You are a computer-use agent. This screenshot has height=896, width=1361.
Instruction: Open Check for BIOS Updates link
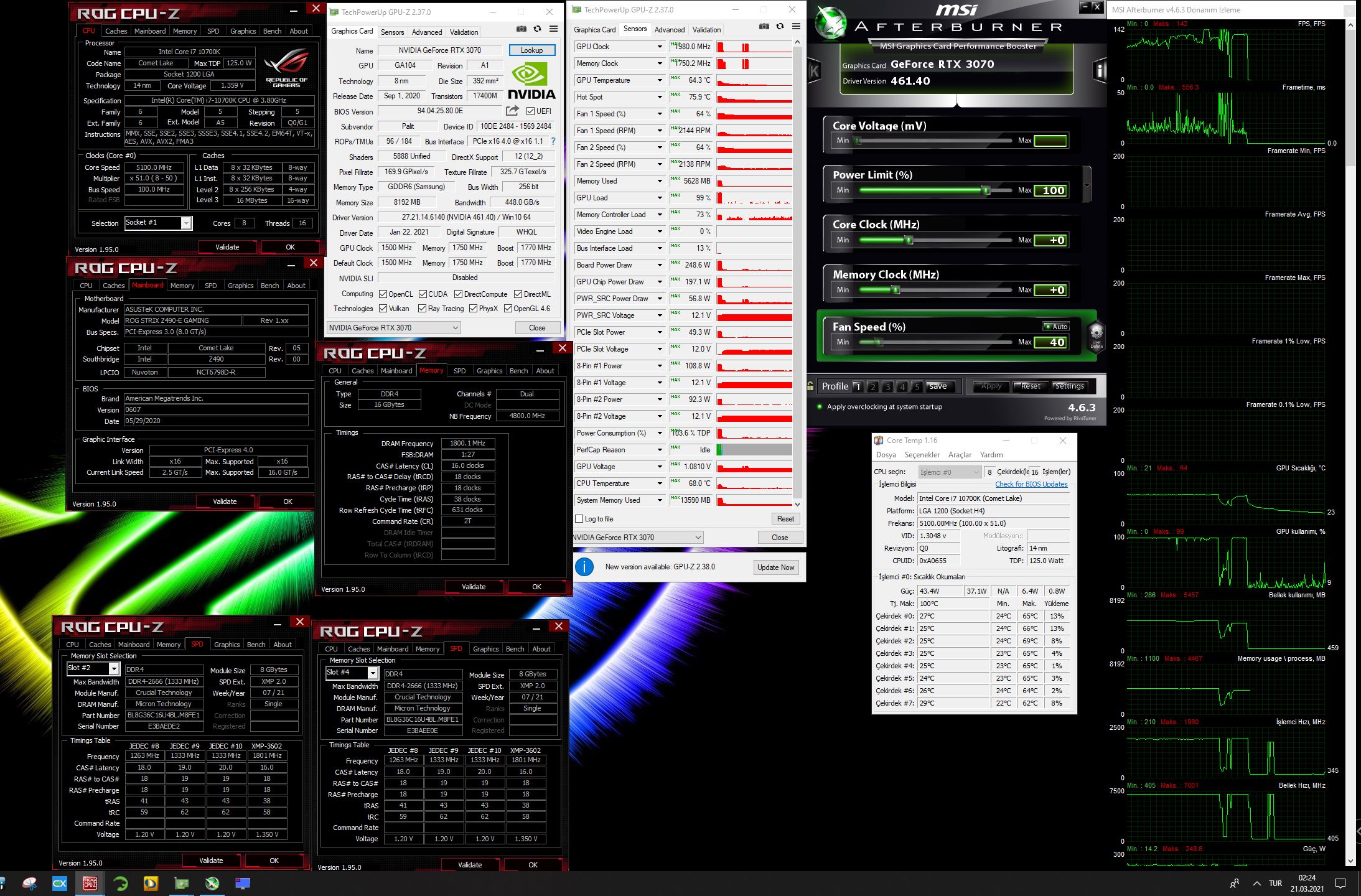click(x=1031, y=484)
